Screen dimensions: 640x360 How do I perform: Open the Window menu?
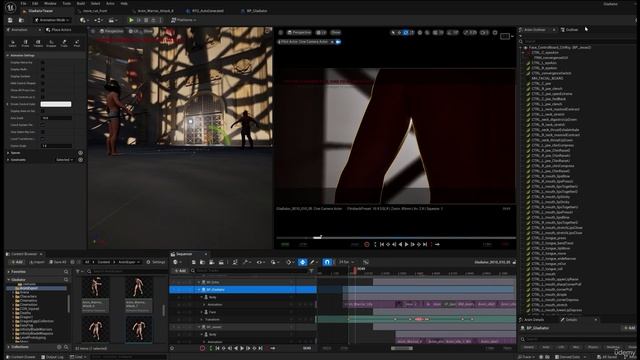(x=50, y=3)
